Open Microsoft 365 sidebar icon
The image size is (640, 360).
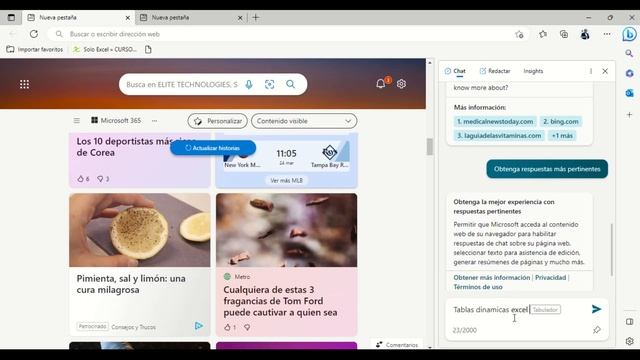pos(629,73)
